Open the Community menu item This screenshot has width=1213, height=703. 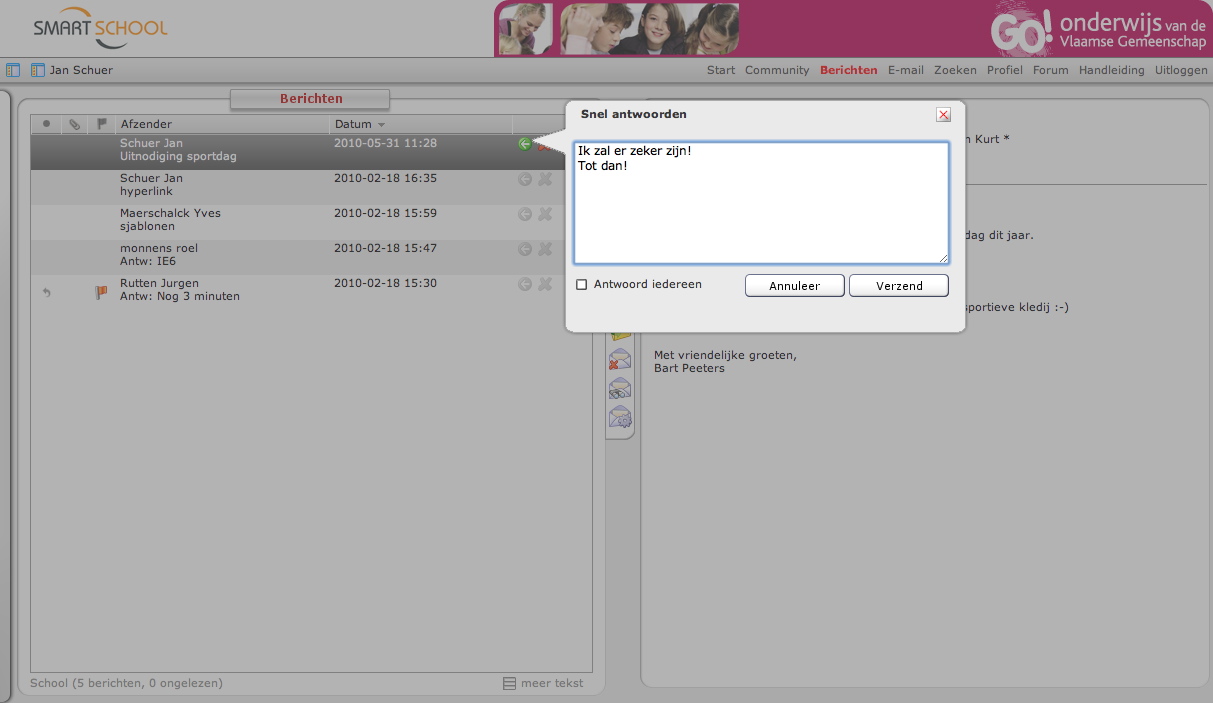click(x=777, y=70)
